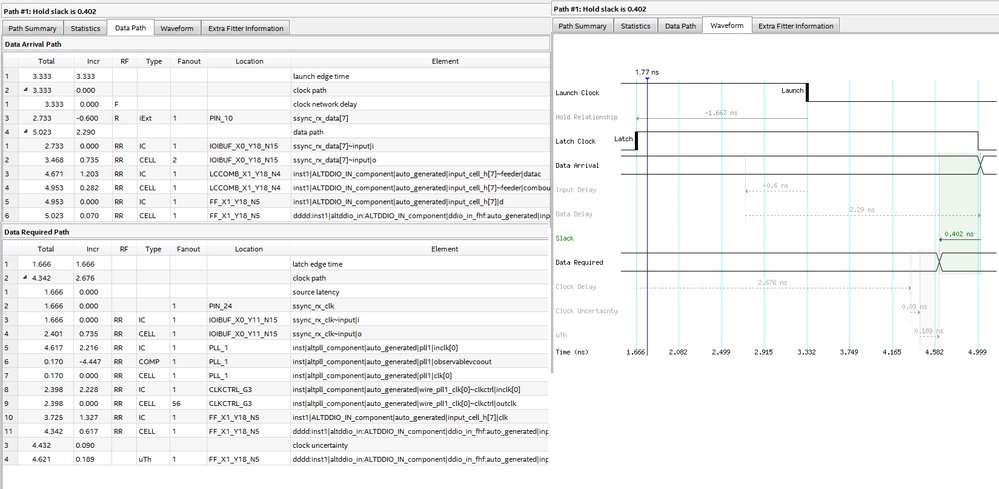Click the Launch edge marker on Launch Clock
The image size is (999, 489).
tap(807, 92)
